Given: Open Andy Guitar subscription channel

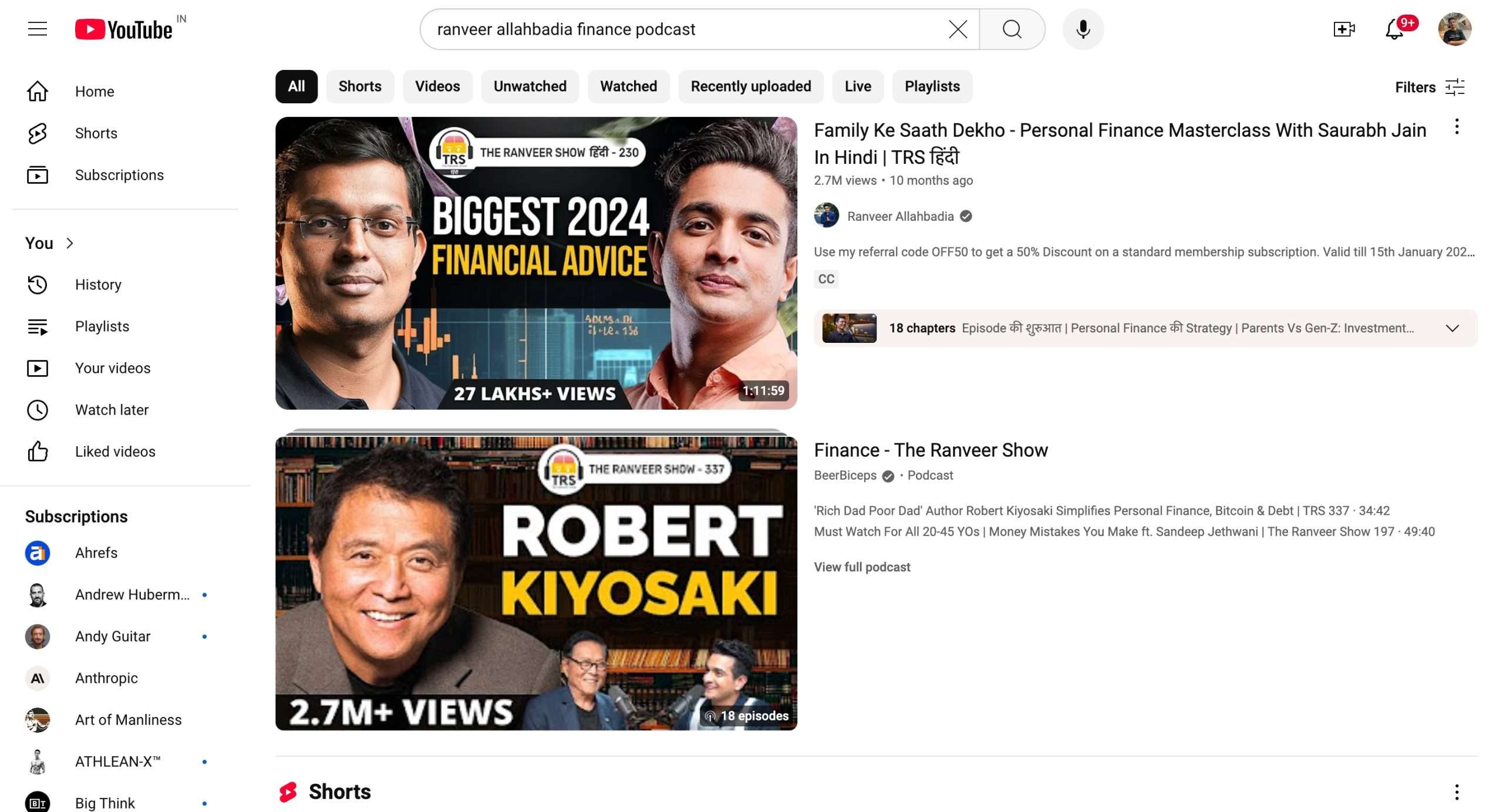Looking at the screenshot, I should [x=125, y=636].
